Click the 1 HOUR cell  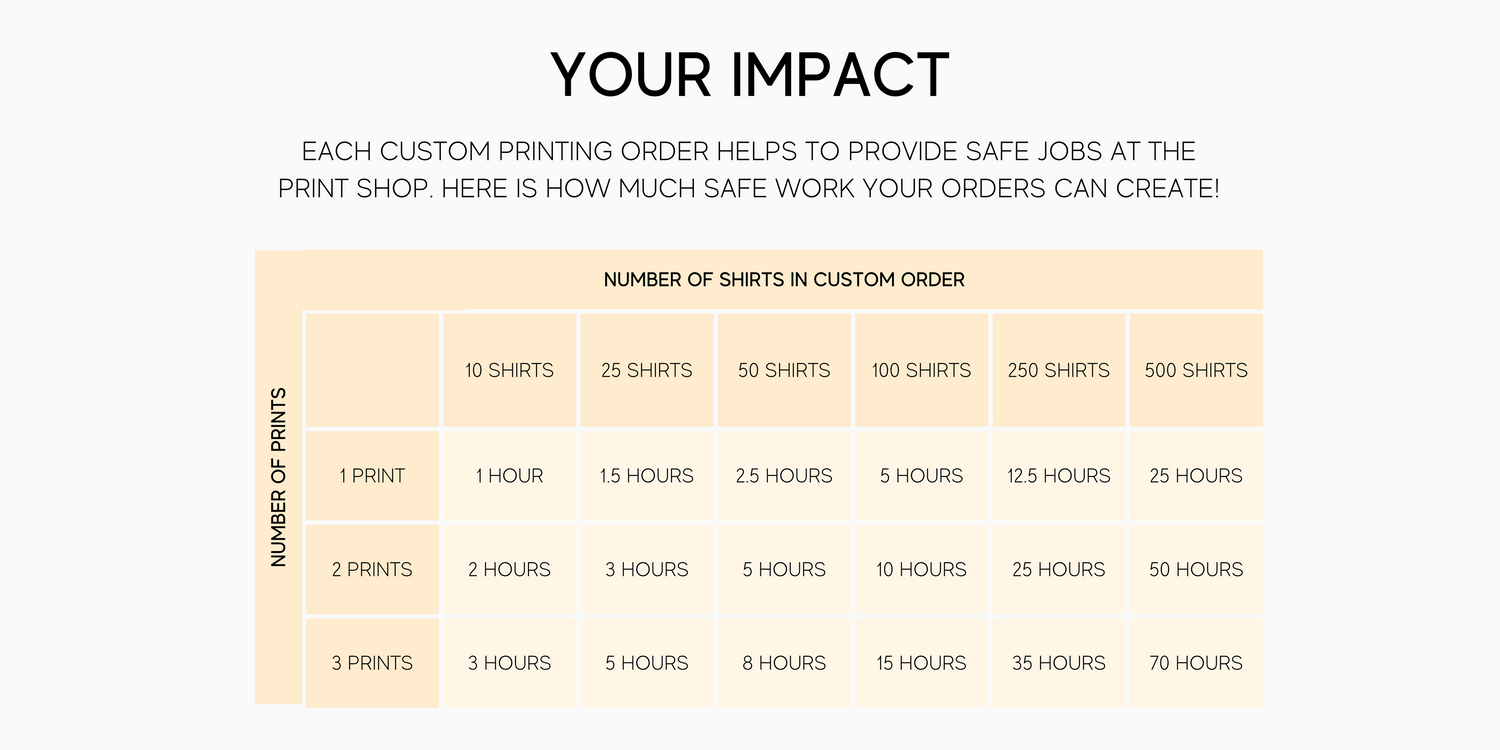click(509, 476)
